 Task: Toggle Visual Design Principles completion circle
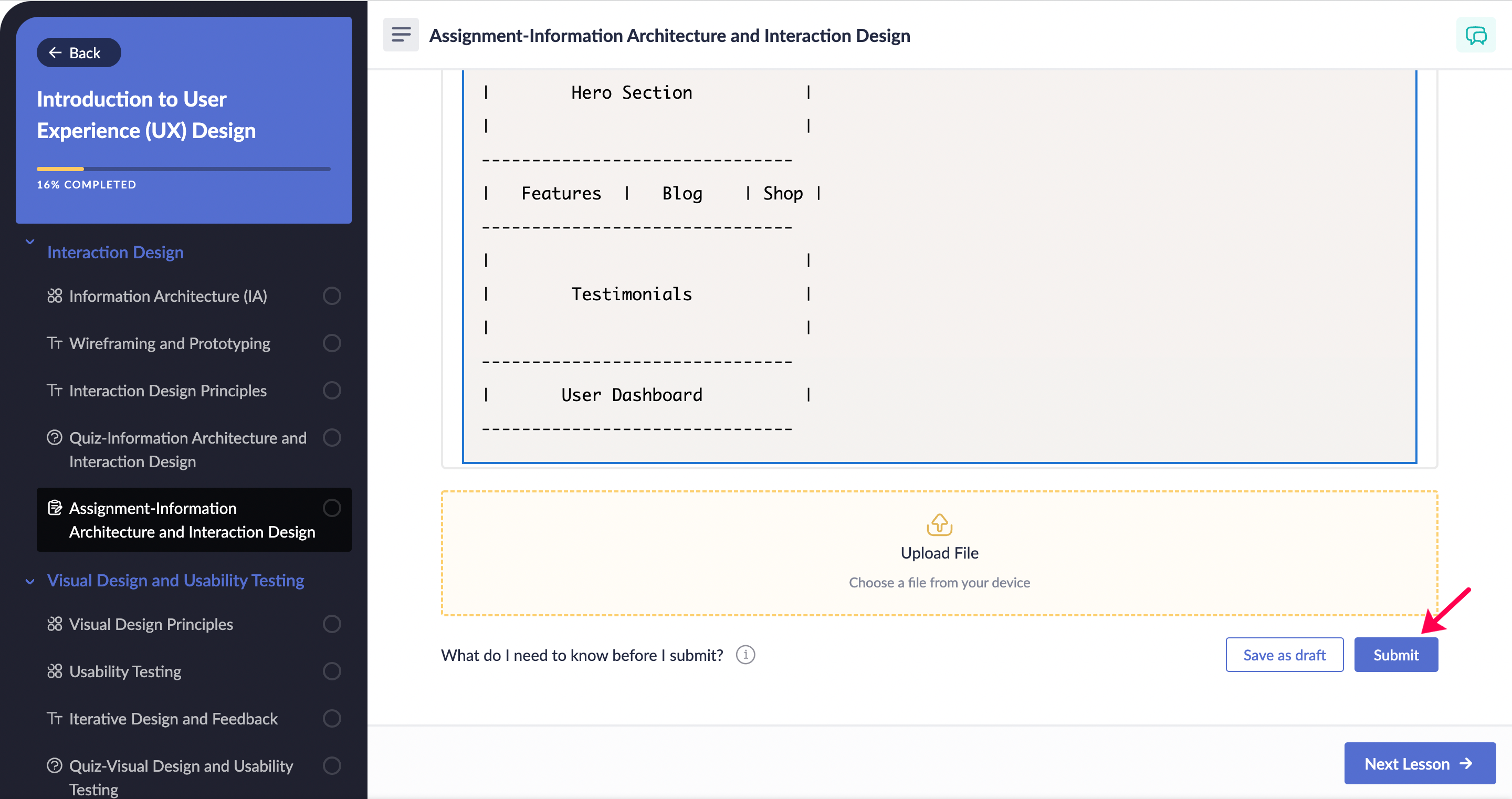point(332,624)
